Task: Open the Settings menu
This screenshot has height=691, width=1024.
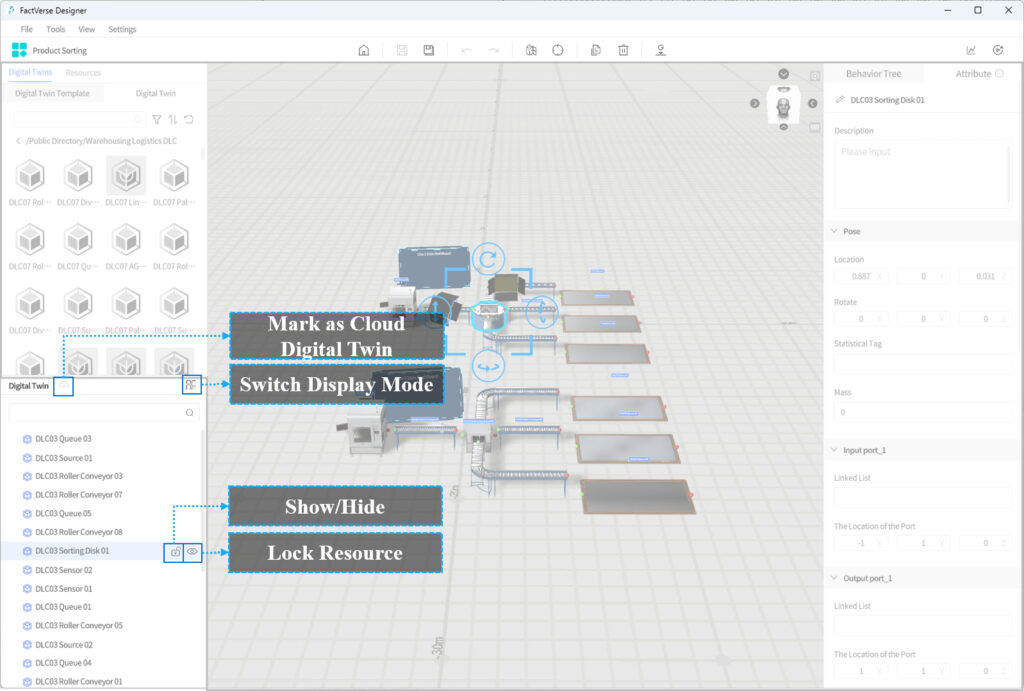Action: tap(122, 29)
